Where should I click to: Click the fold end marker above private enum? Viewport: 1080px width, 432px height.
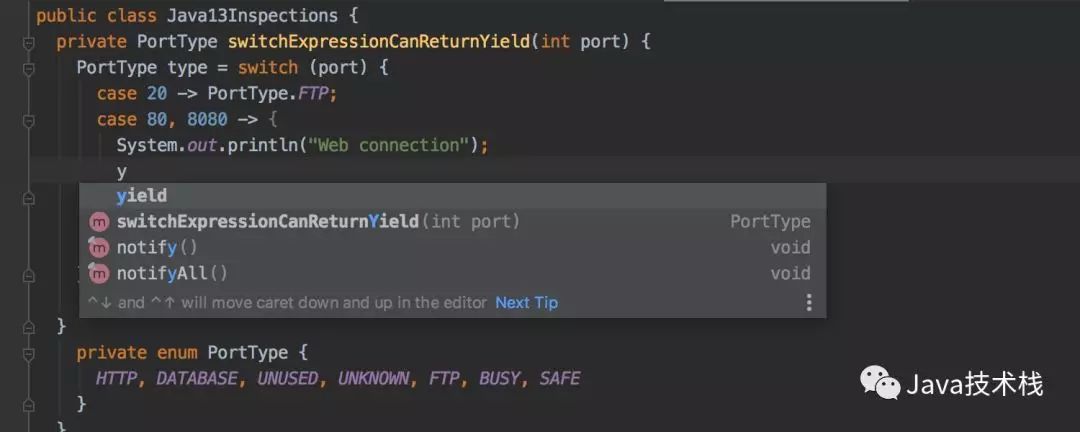(x=28, y=328)
